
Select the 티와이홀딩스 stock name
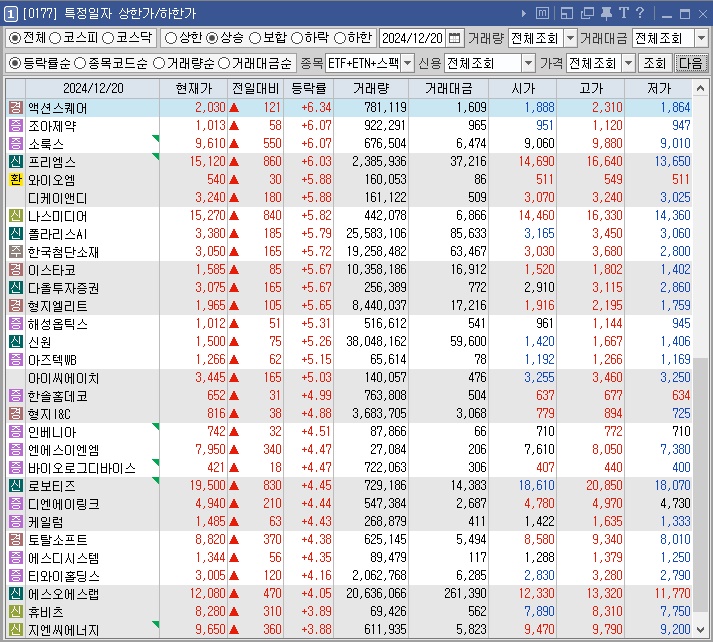tap(63, 576)
